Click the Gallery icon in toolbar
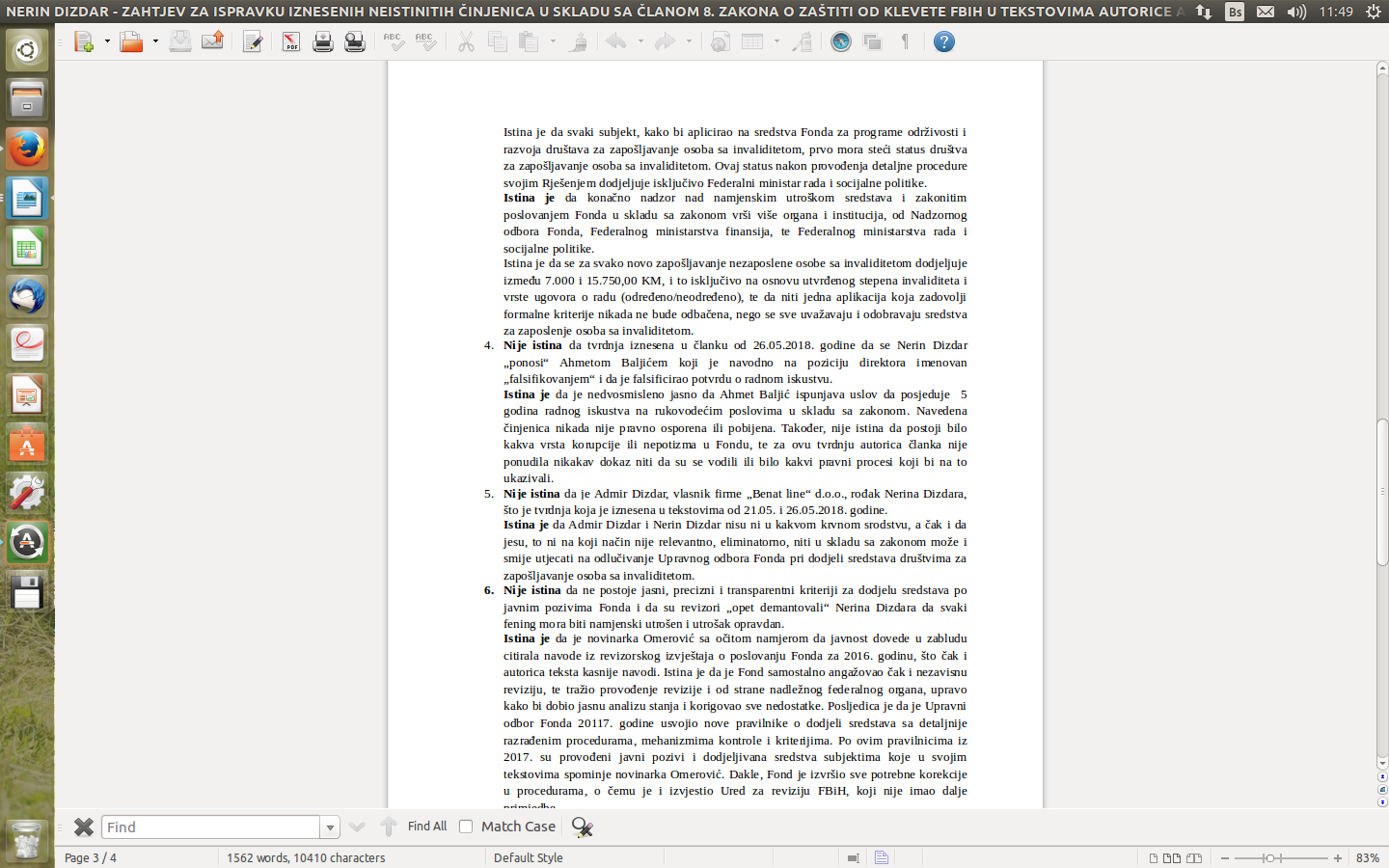Screen dimensions: 1389x868 point(873,41)
